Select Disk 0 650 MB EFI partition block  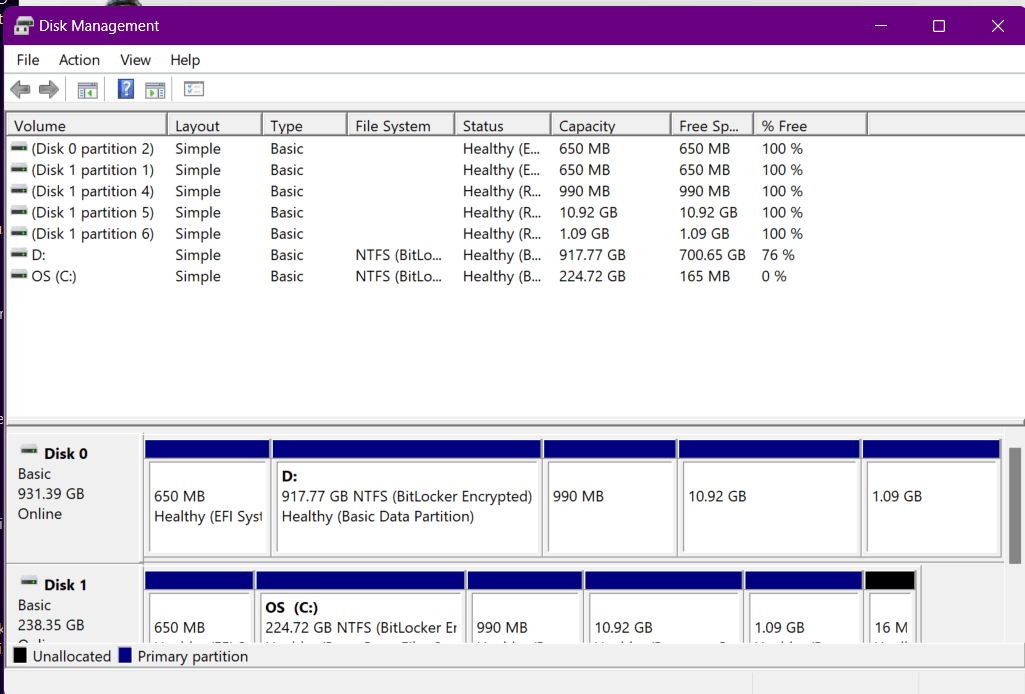(208, 498)
